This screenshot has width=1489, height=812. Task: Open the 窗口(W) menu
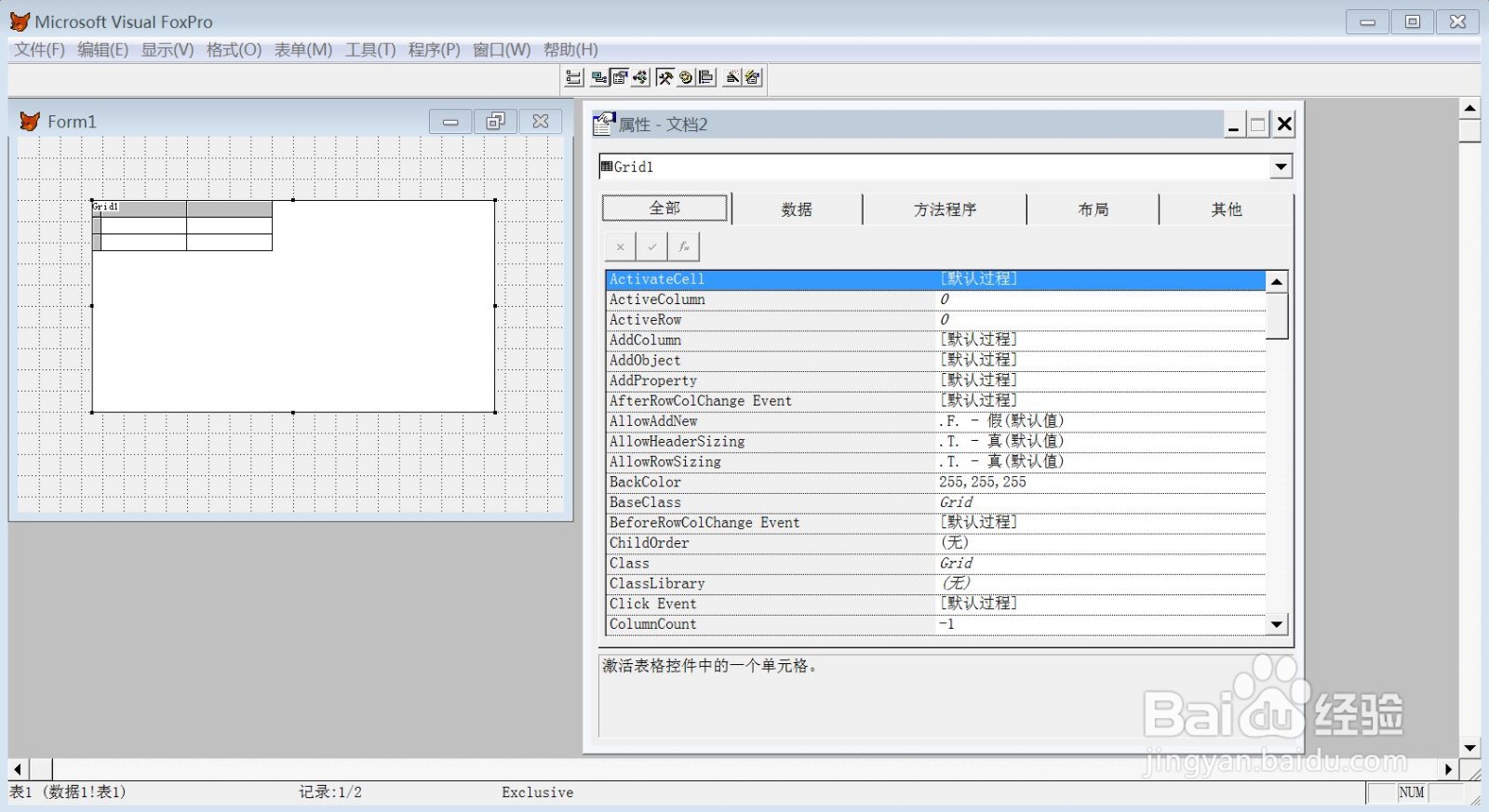(502, 49)
